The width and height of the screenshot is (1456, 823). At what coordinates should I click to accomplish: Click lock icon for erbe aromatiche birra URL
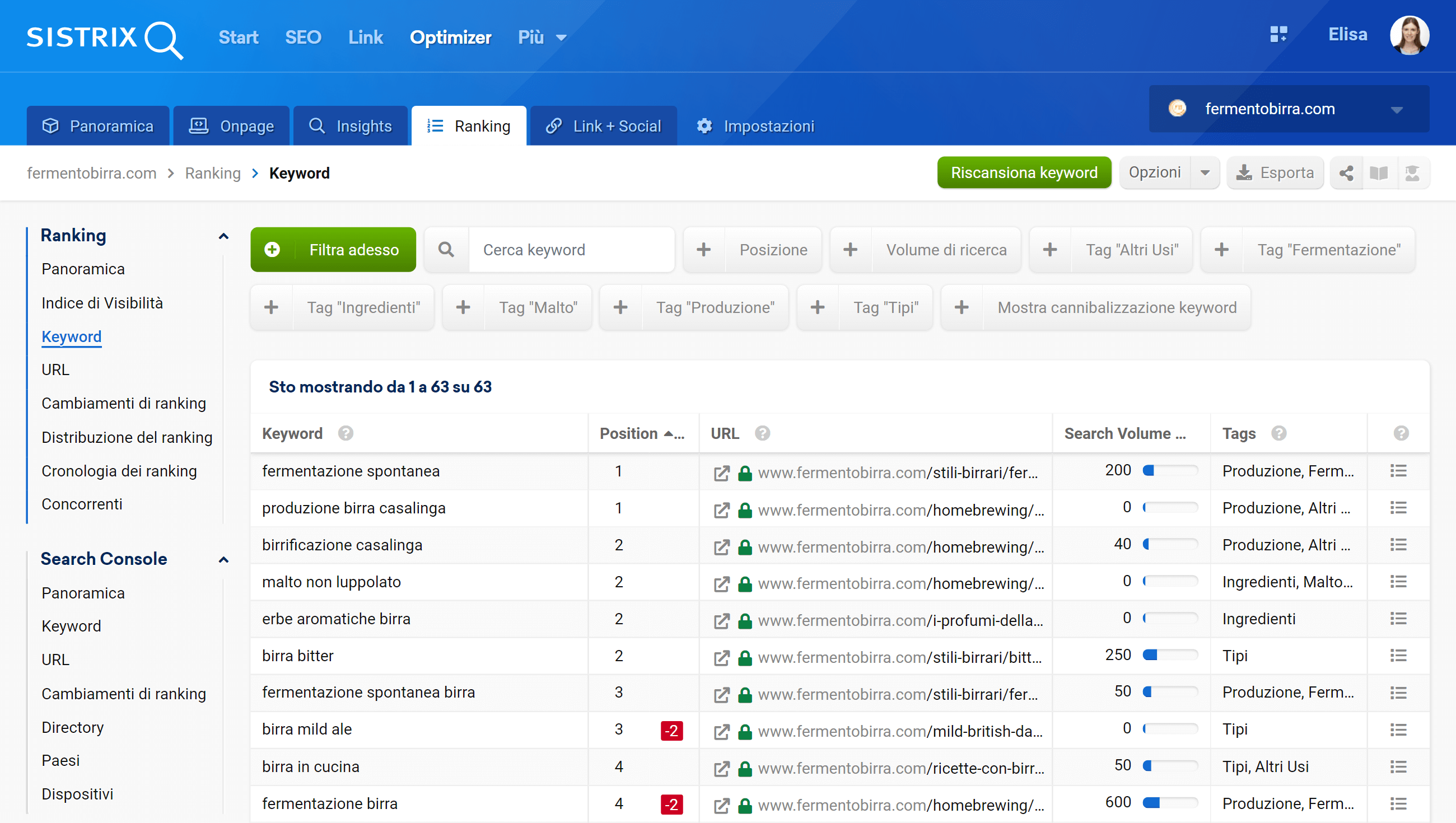[745, 621]
